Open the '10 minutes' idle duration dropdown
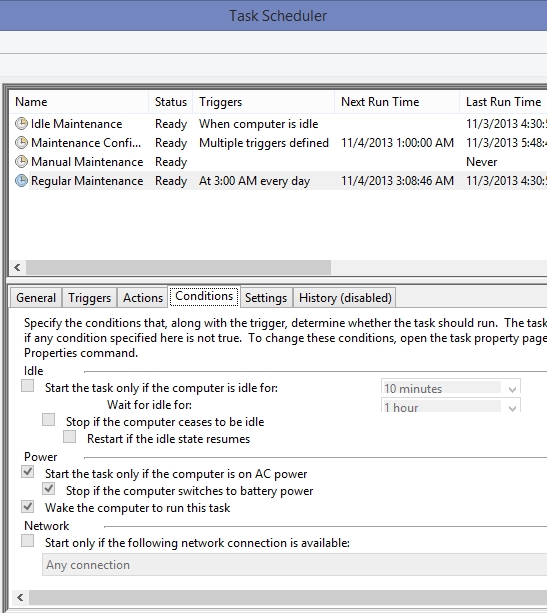 [x=451, y=386]
